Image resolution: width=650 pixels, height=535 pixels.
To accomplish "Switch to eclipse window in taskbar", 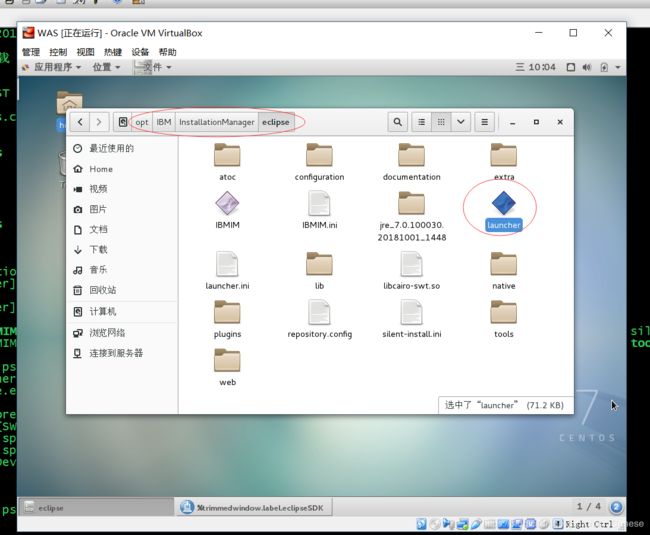I will click(x=96, y=508).
